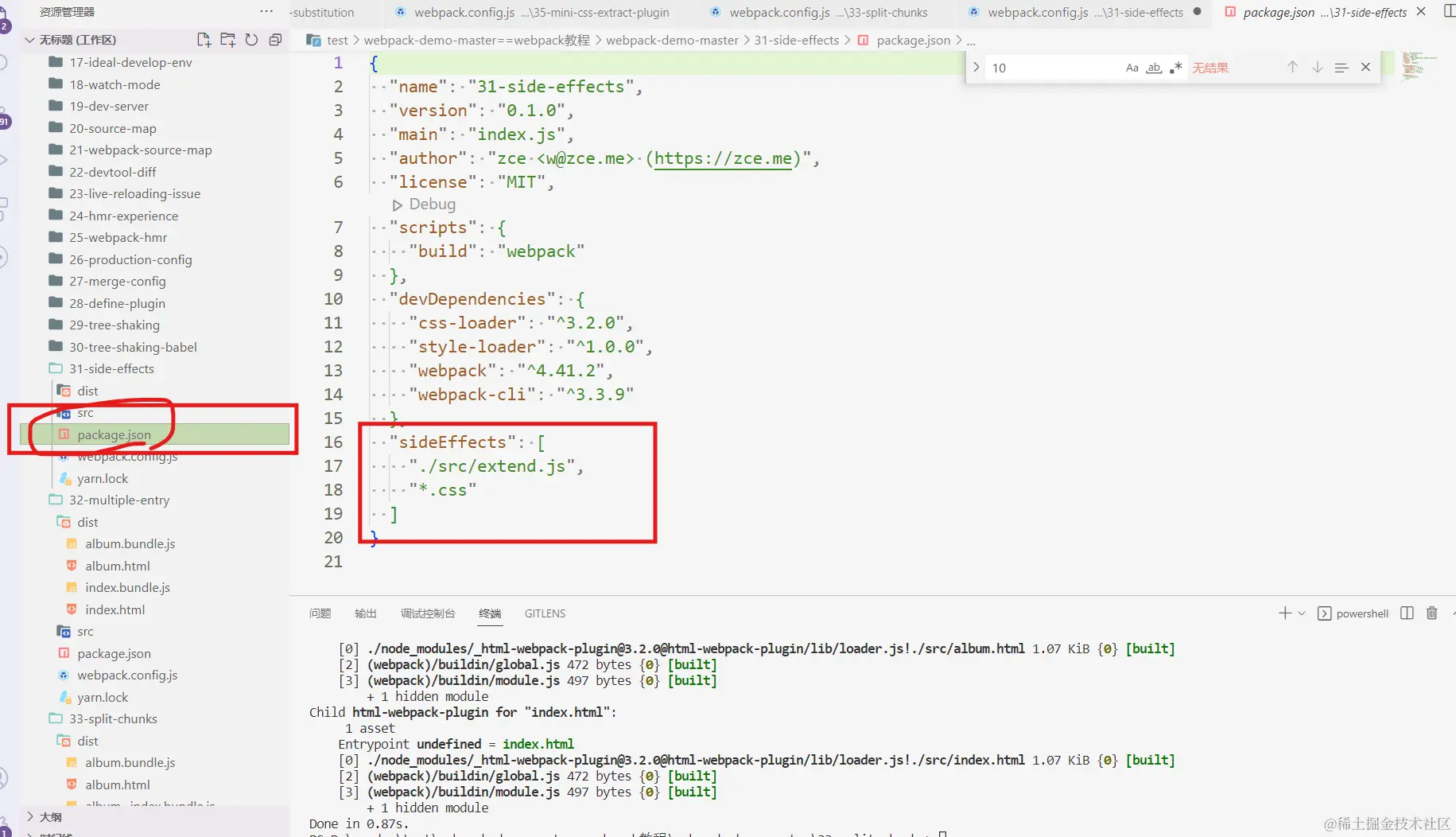Image resolution: width=1456 pixels, height=837 pixels.
Task: Expand the 24-hmr-experience folder
Action: click(x=123, y=216)
